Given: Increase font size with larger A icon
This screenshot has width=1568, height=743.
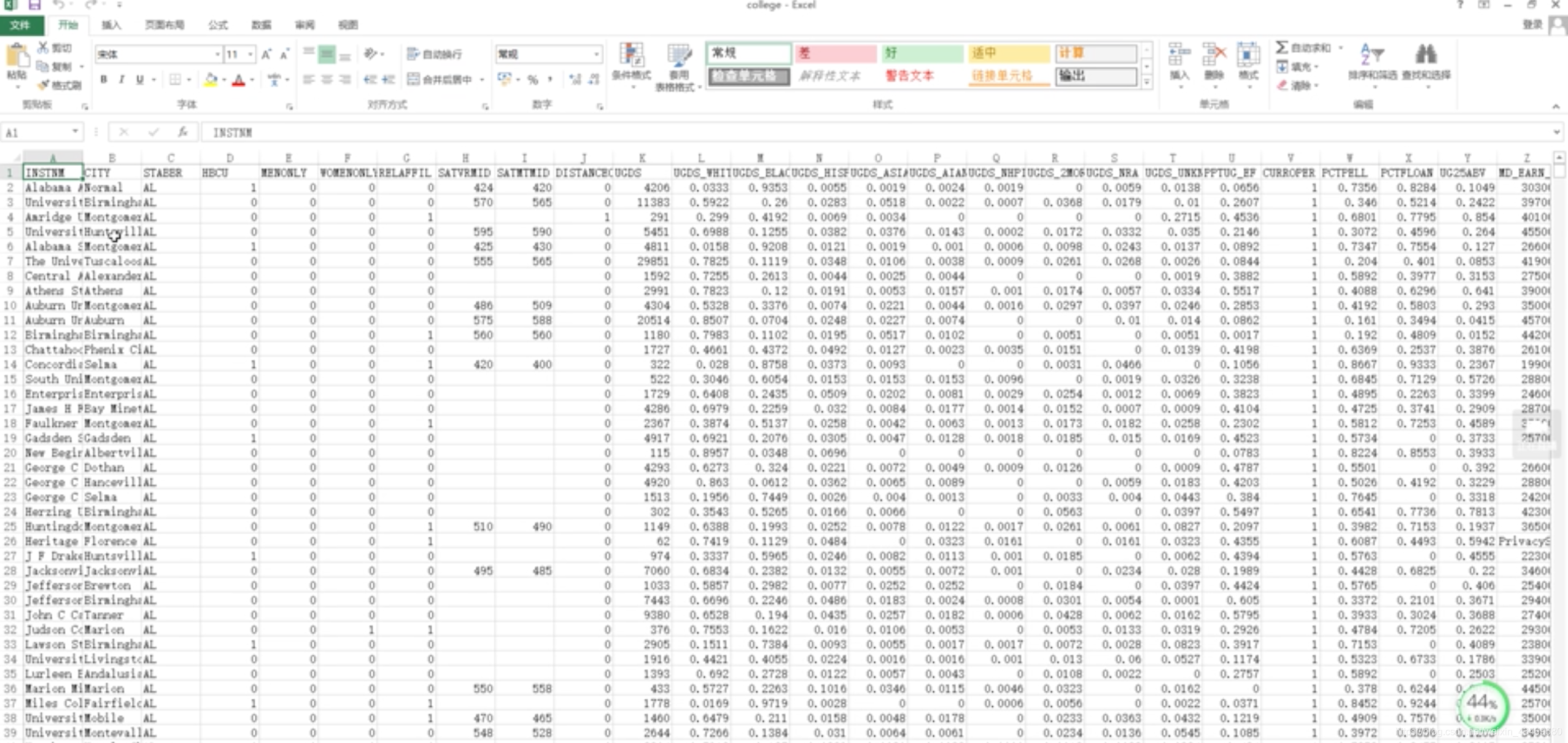Looking at the screenshot, I should click(266, 55).
